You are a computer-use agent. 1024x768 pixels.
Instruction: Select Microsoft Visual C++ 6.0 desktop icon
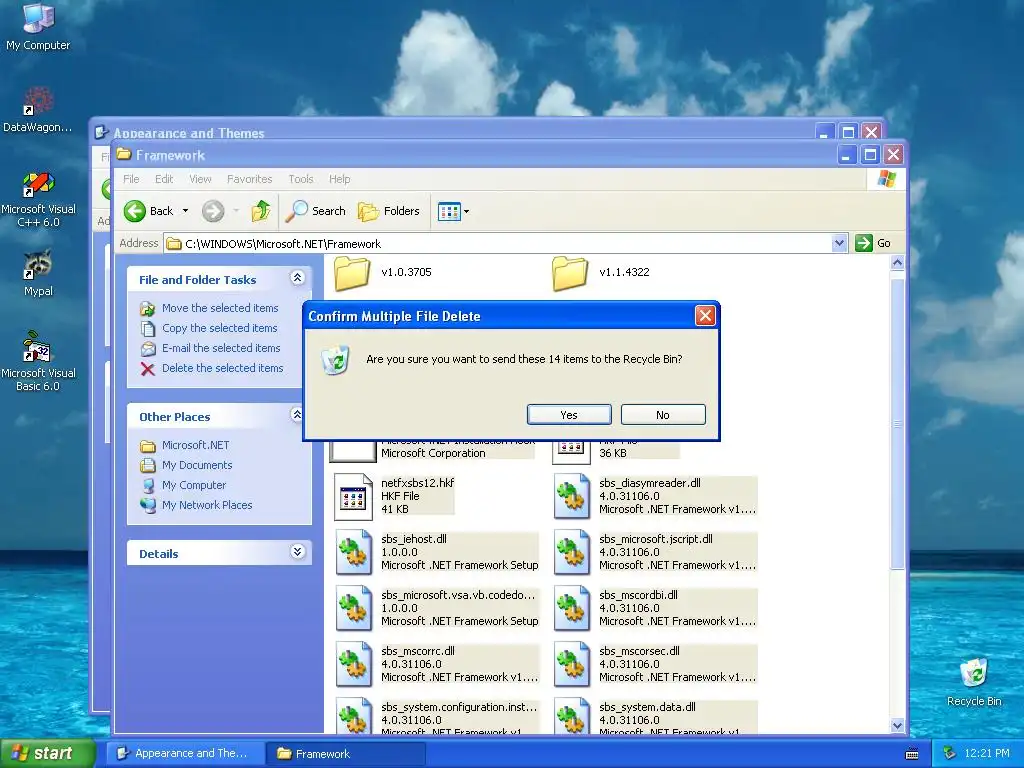point(38,184)
